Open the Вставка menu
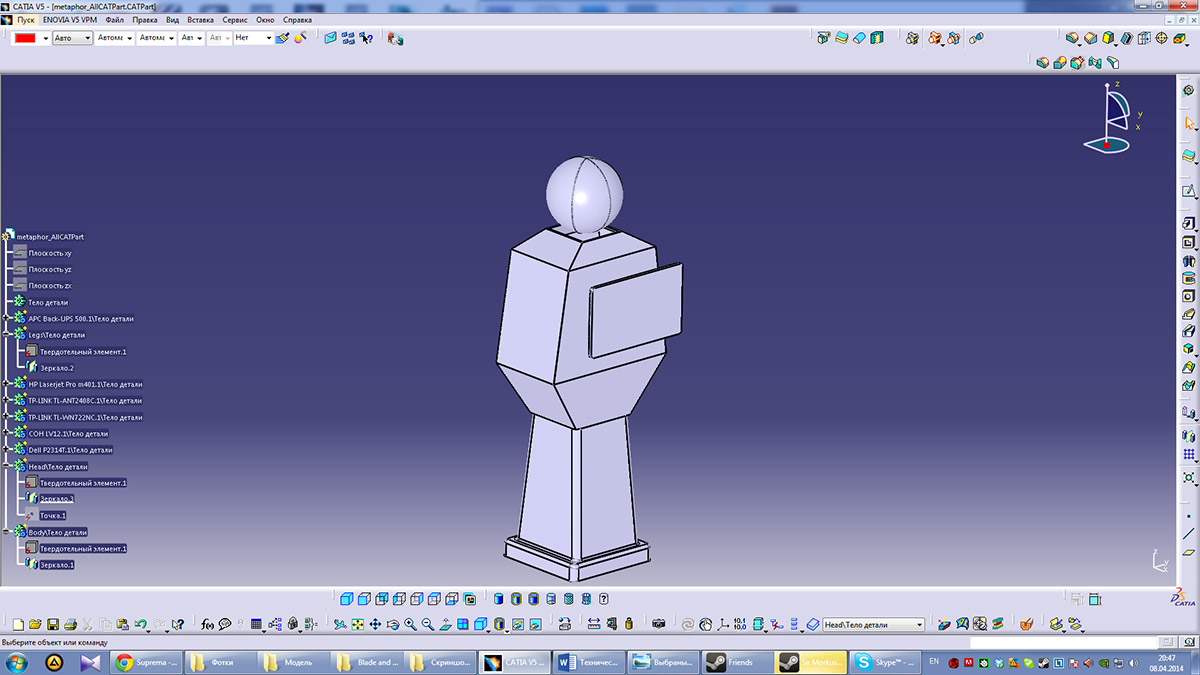This screenshot has height=675, width=1200. [x=200, y=20]
